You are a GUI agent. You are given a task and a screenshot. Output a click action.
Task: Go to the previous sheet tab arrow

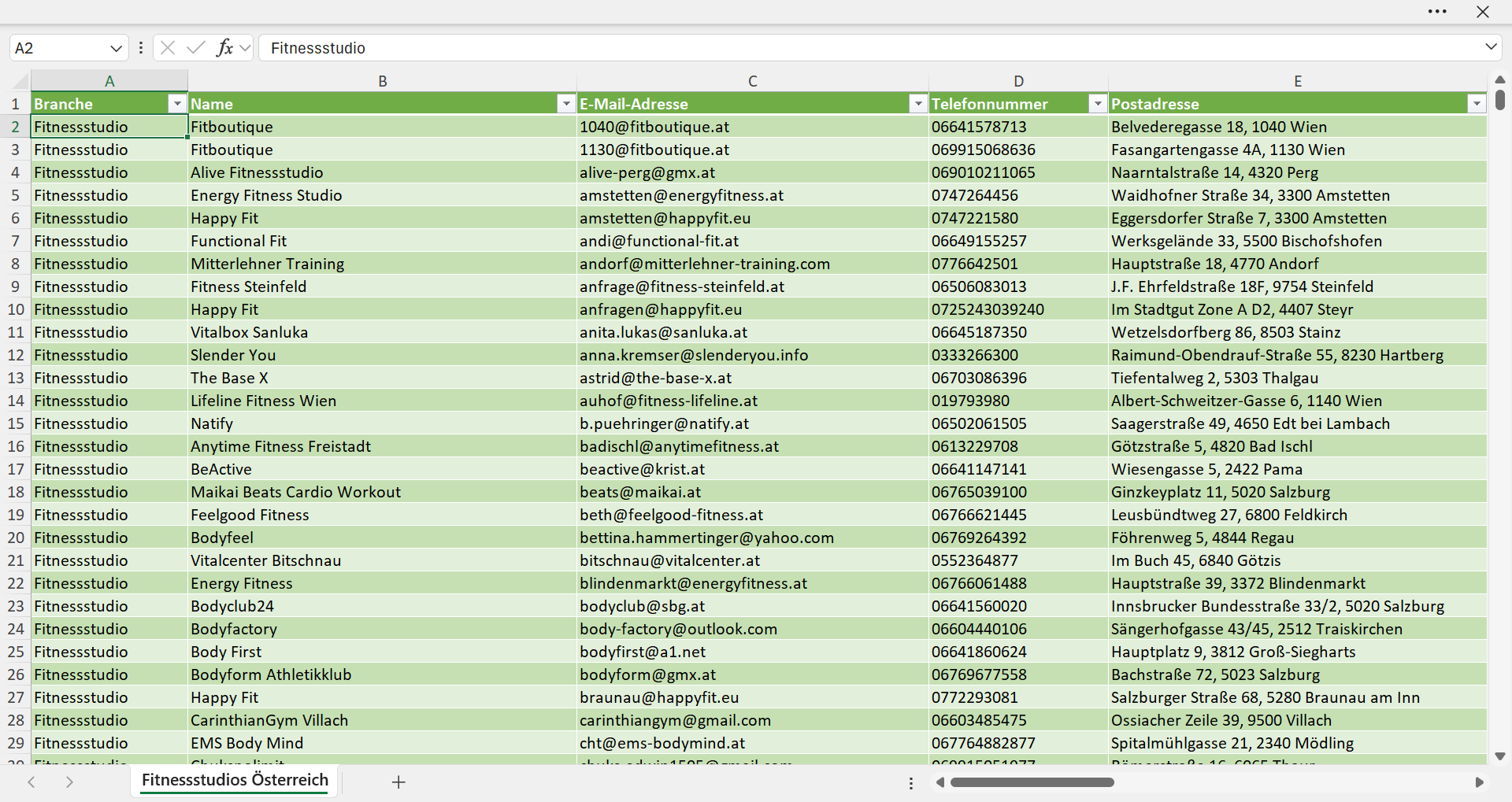pyautogui.click(x=31, y=782)
